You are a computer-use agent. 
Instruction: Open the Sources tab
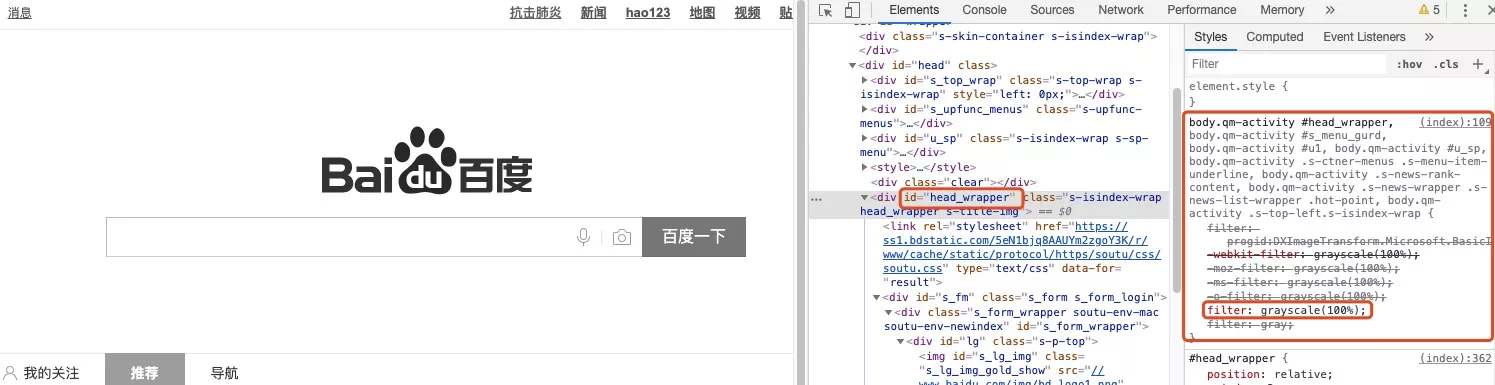pos(1052,10)
